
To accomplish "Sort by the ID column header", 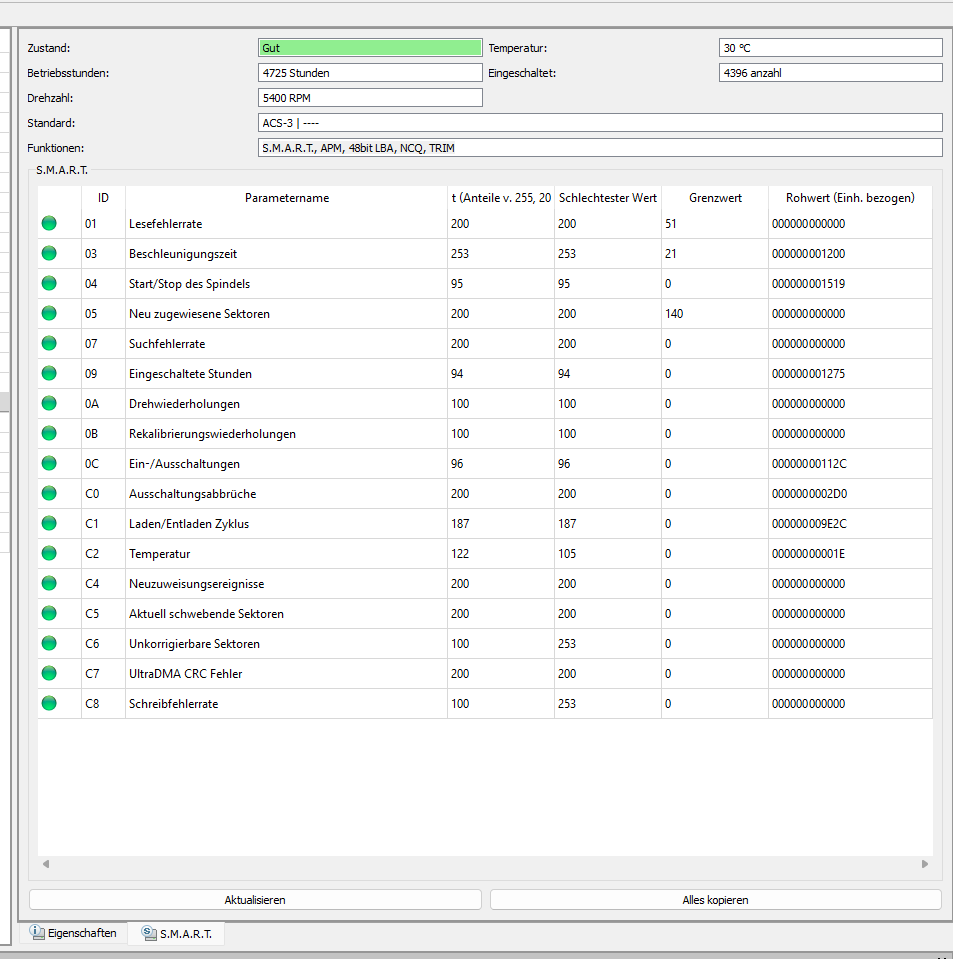I will [x=103, y=198].
